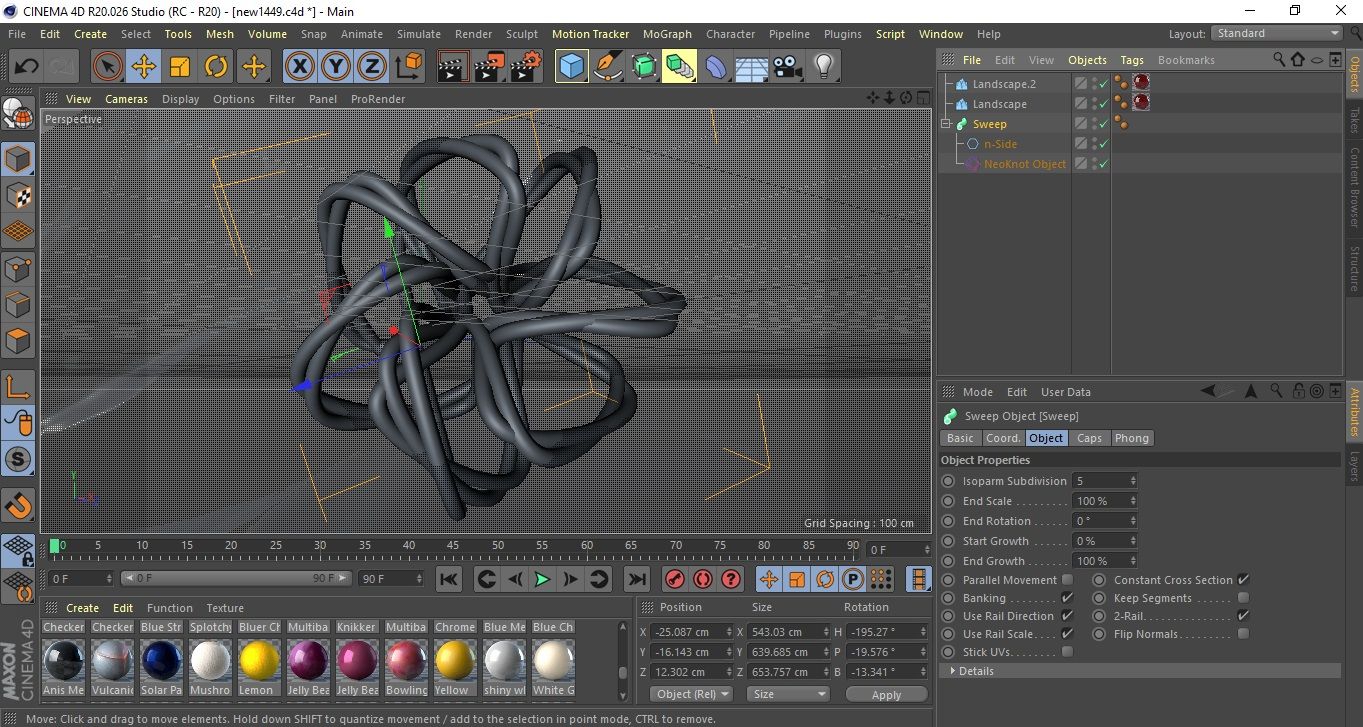Image resolution: width=1363 pixels, height=727 pixels.
Task: Select the Move tool in top toolbar
Action: (x=143, y=67)
